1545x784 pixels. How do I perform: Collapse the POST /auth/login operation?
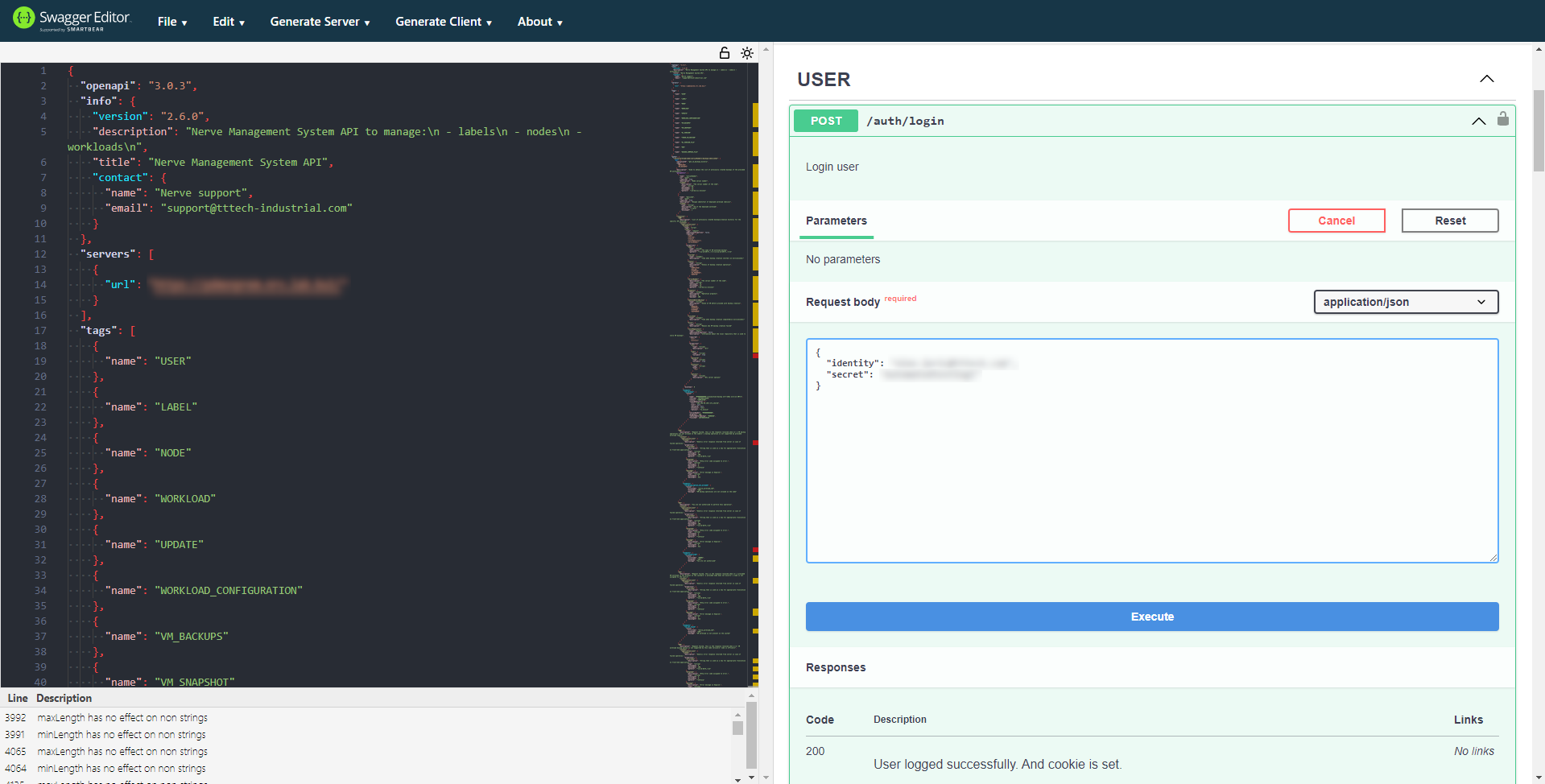pos(1478,121)
